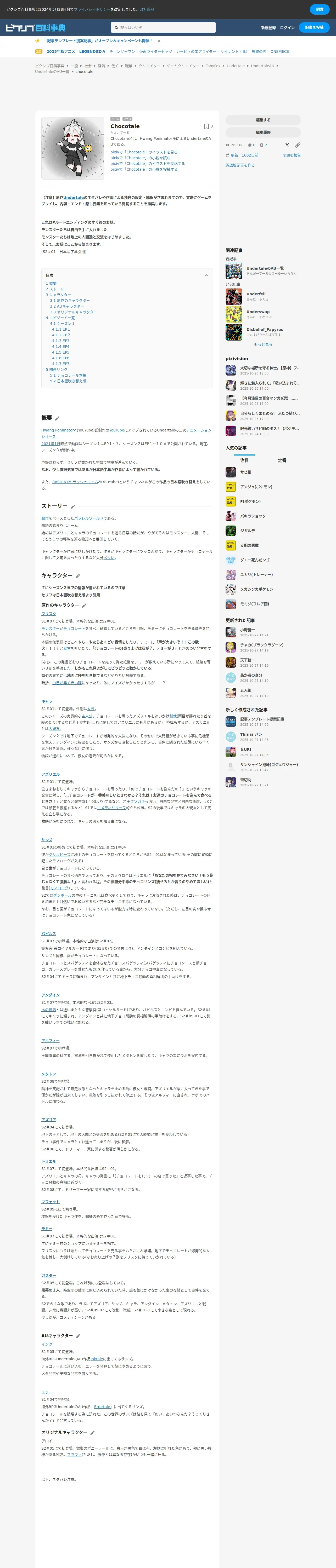Viewport: 336px width, 1568px height.
Task: Edit 原作のキャラクター subsection with the pencil icon
Action: coord(84,606)
